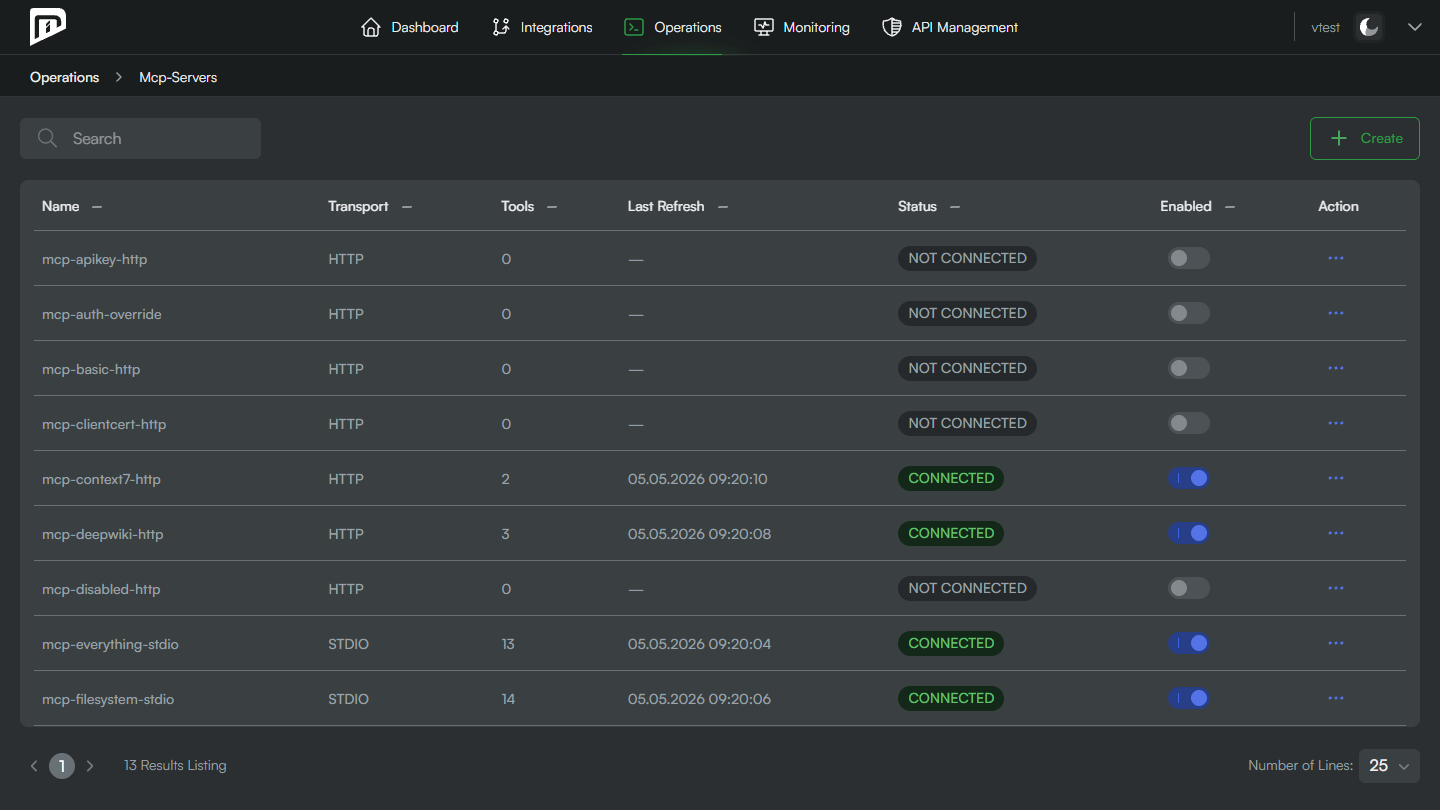Click mcp-apikey-http server name
Image resolution: width=1440 pixels, height=810 pixels.
95,259
